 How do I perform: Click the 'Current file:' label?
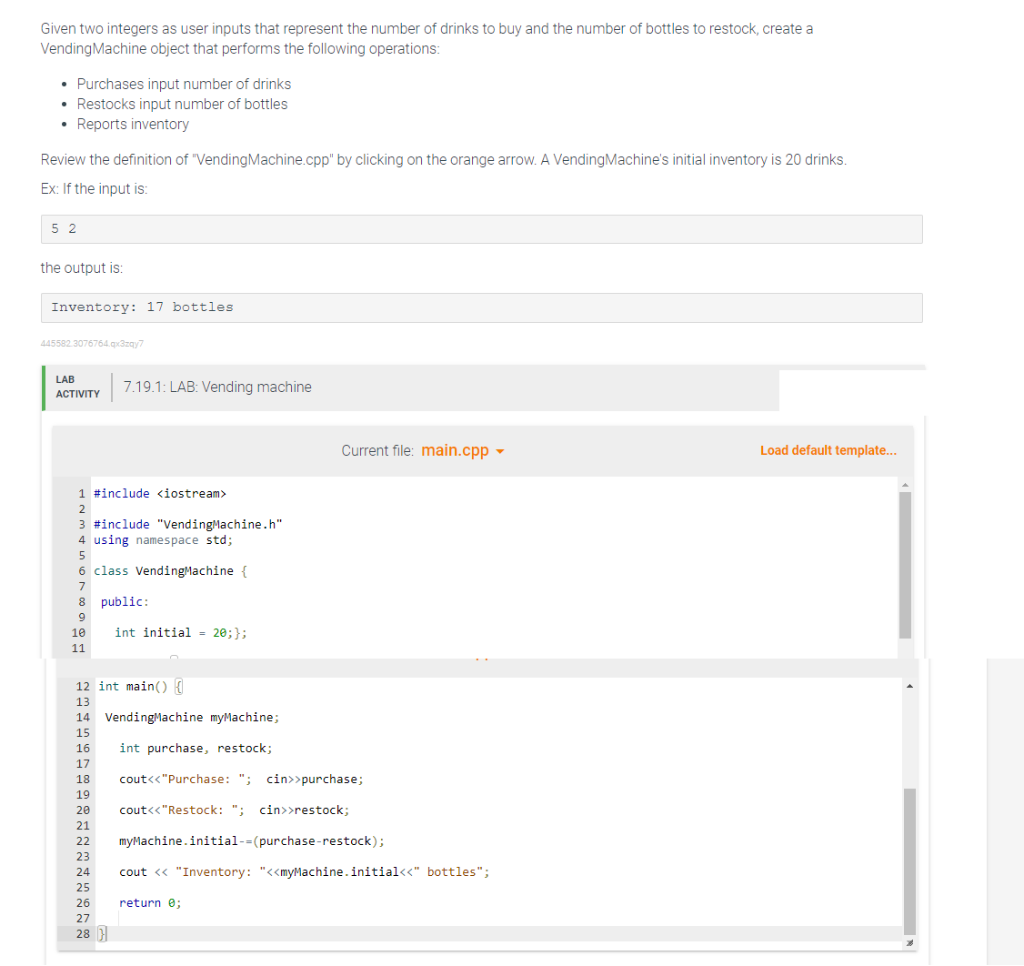point(377,451)
